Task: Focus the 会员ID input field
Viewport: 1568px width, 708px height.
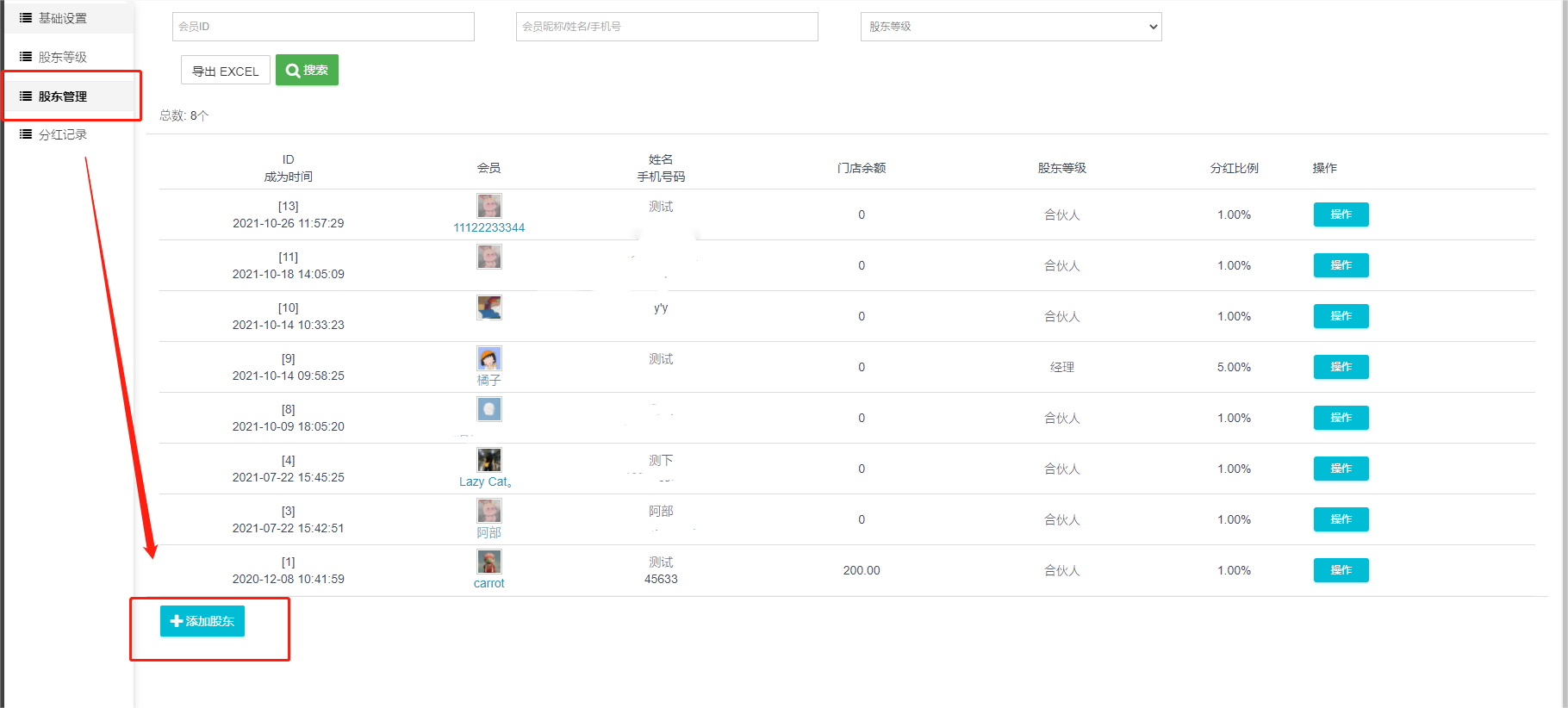Action: point(323,27)
